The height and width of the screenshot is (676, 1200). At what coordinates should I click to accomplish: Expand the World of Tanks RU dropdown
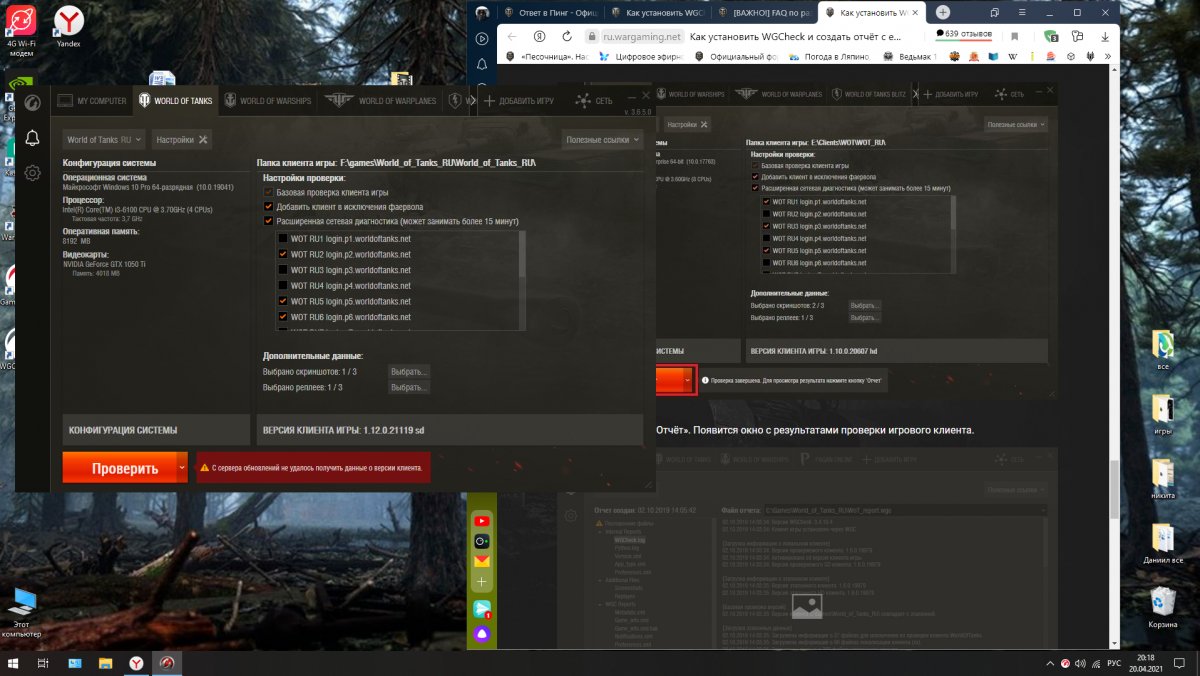104,140
